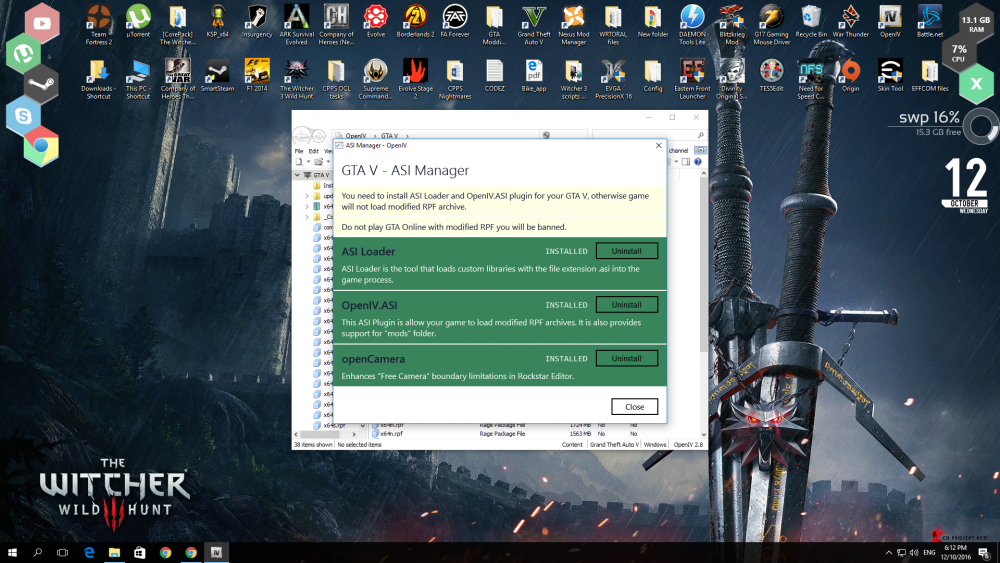Open Recycle Bin desktop icon
Screen dimensions: 1000x563
pyautogui.click(x=811, y=22)
